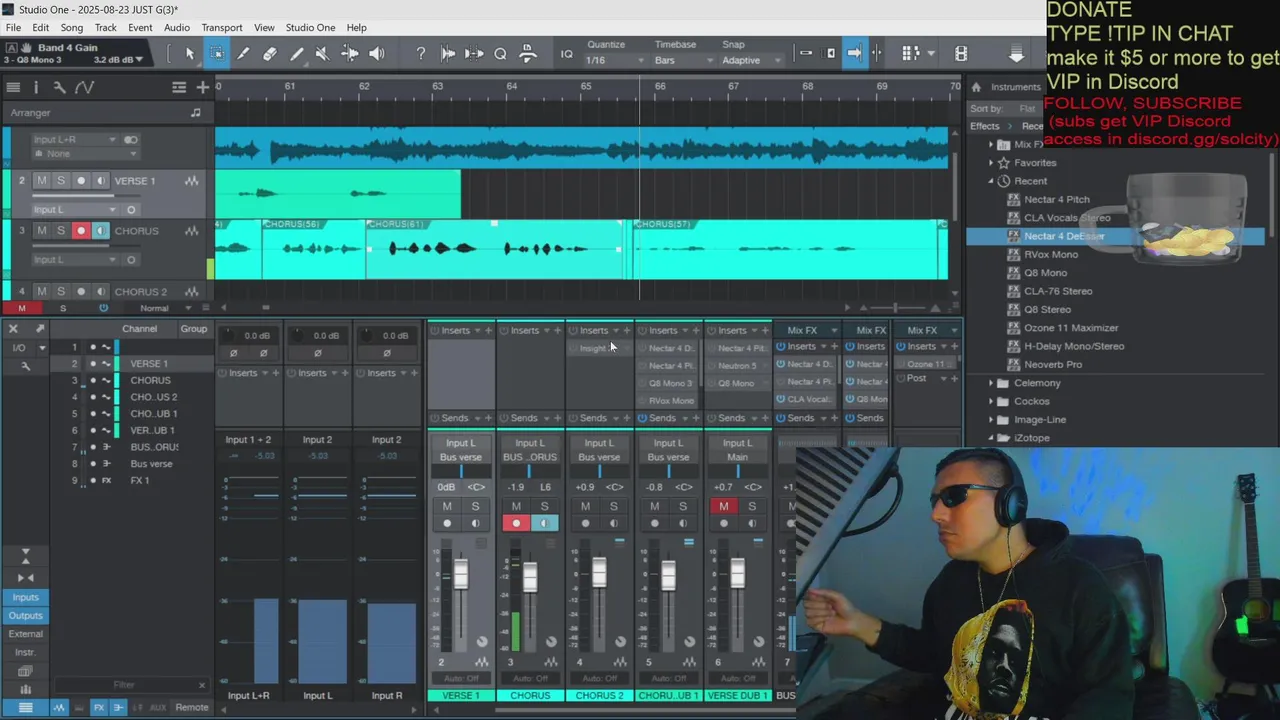Open the I/O dropdown arrow in mixer
This screenshot has width=1280, height=720.
tap(42, 348)
